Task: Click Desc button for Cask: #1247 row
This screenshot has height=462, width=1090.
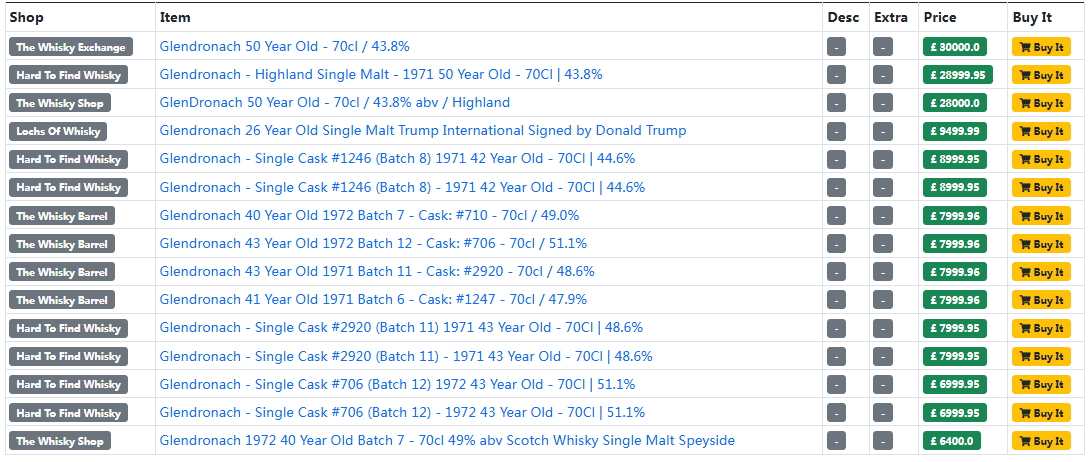Action: click(836, 300)
